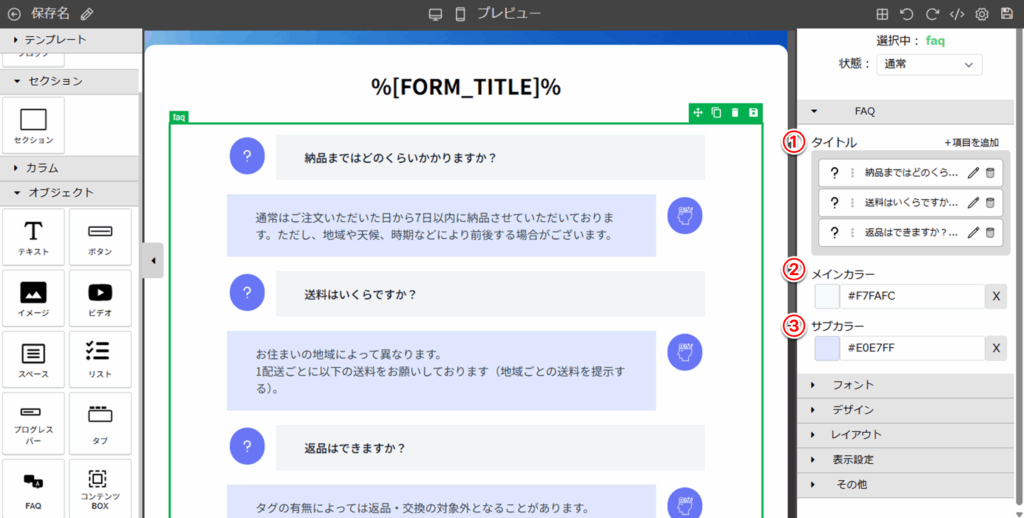
Task: Click the floppy disk save icon at top right
Action: 1006,14
